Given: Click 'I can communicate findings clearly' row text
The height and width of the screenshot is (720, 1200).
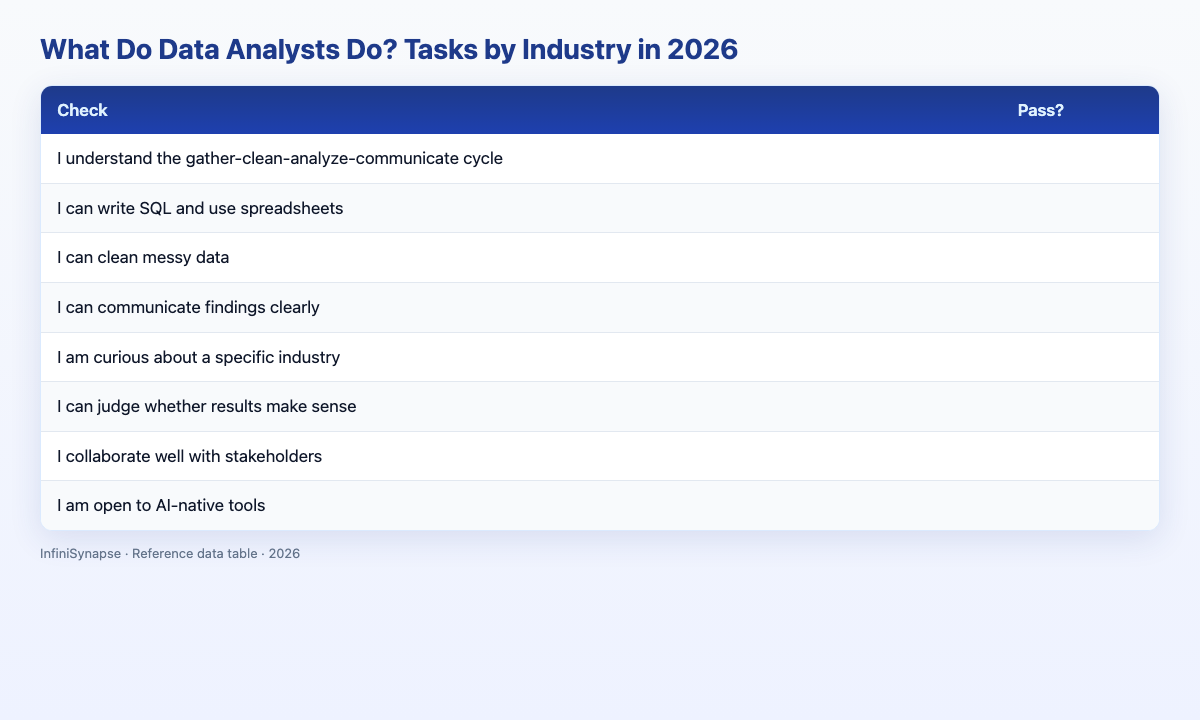Looking at the screenshot, I should pos(189,308).
